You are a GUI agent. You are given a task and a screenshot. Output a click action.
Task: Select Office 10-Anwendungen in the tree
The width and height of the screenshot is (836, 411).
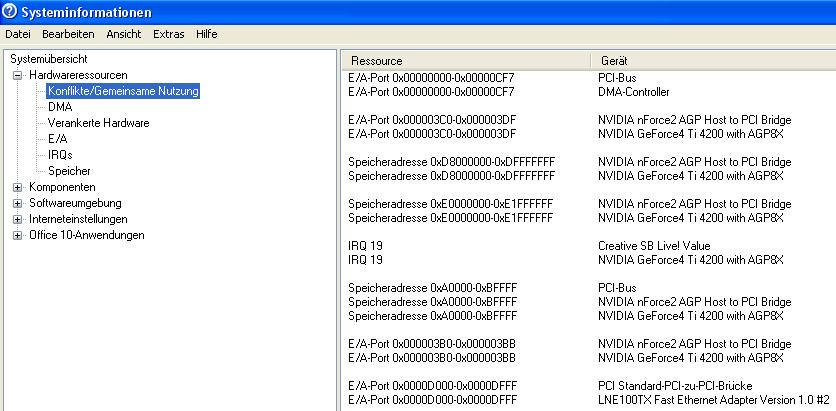click(x=87, y=235)
